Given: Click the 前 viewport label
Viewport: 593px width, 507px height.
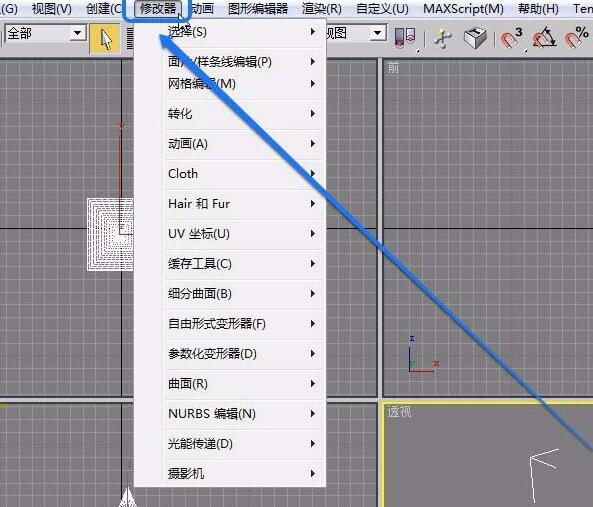Looking at the screenshot, I should pyautogui.click(x=393, y=68).
